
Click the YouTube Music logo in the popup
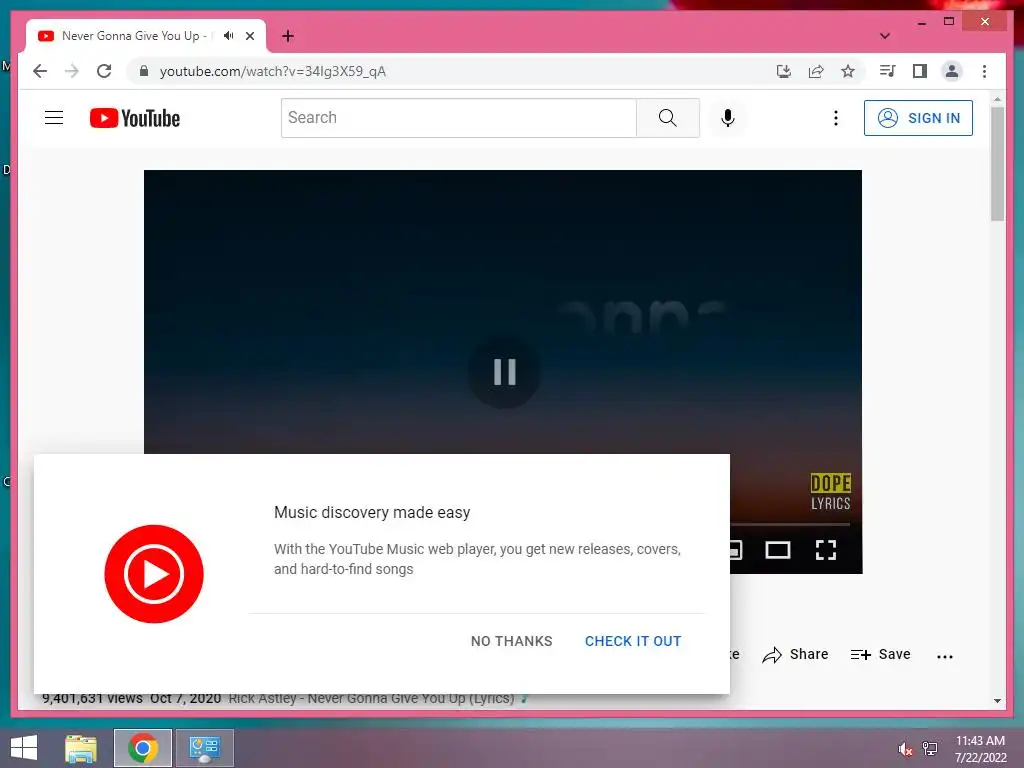click(154, 574)
